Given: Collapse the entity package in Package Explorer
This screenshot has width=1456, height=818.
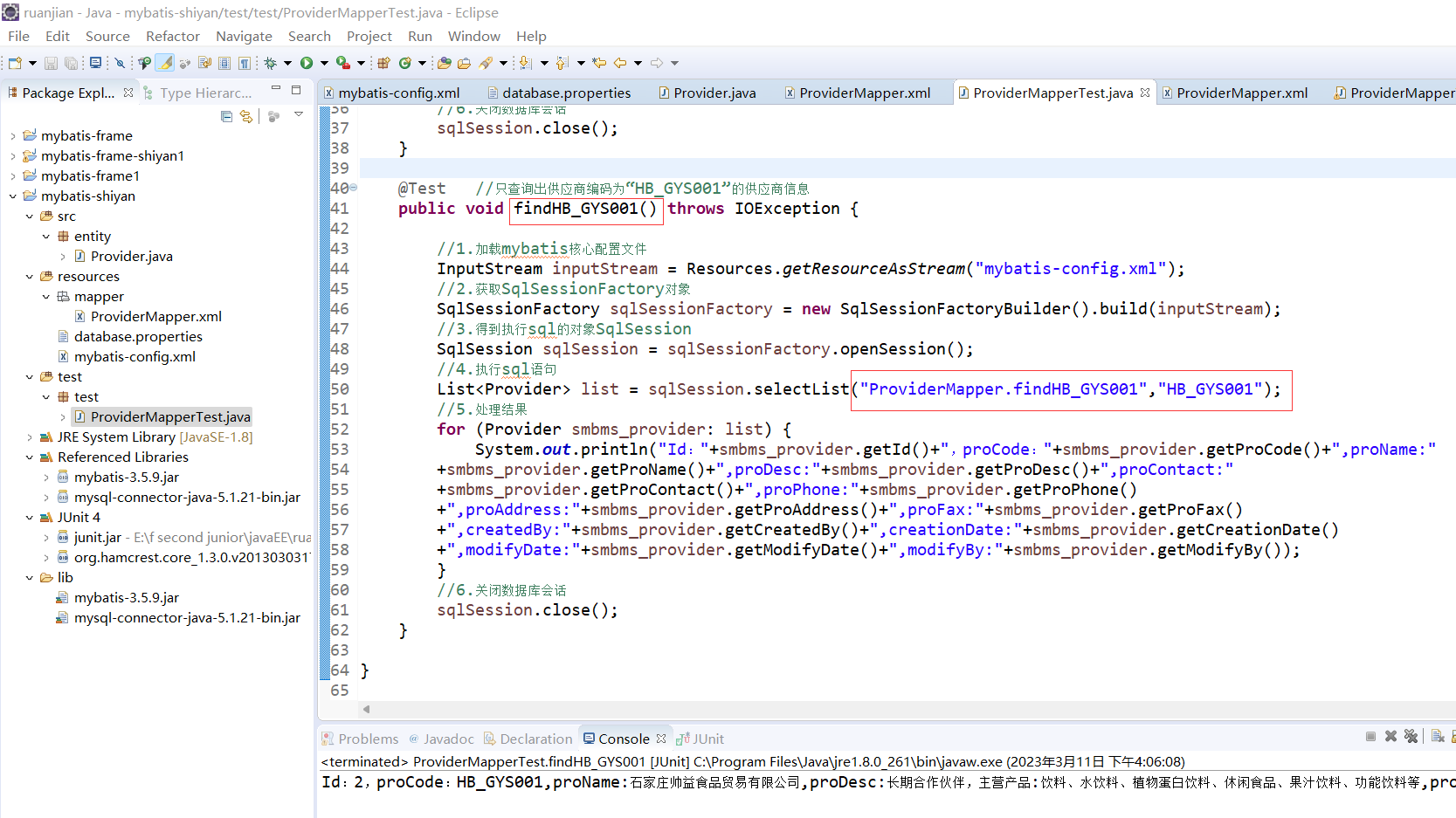Looking at the screenshot, I should pyautogui.click(x=45, y=236).
